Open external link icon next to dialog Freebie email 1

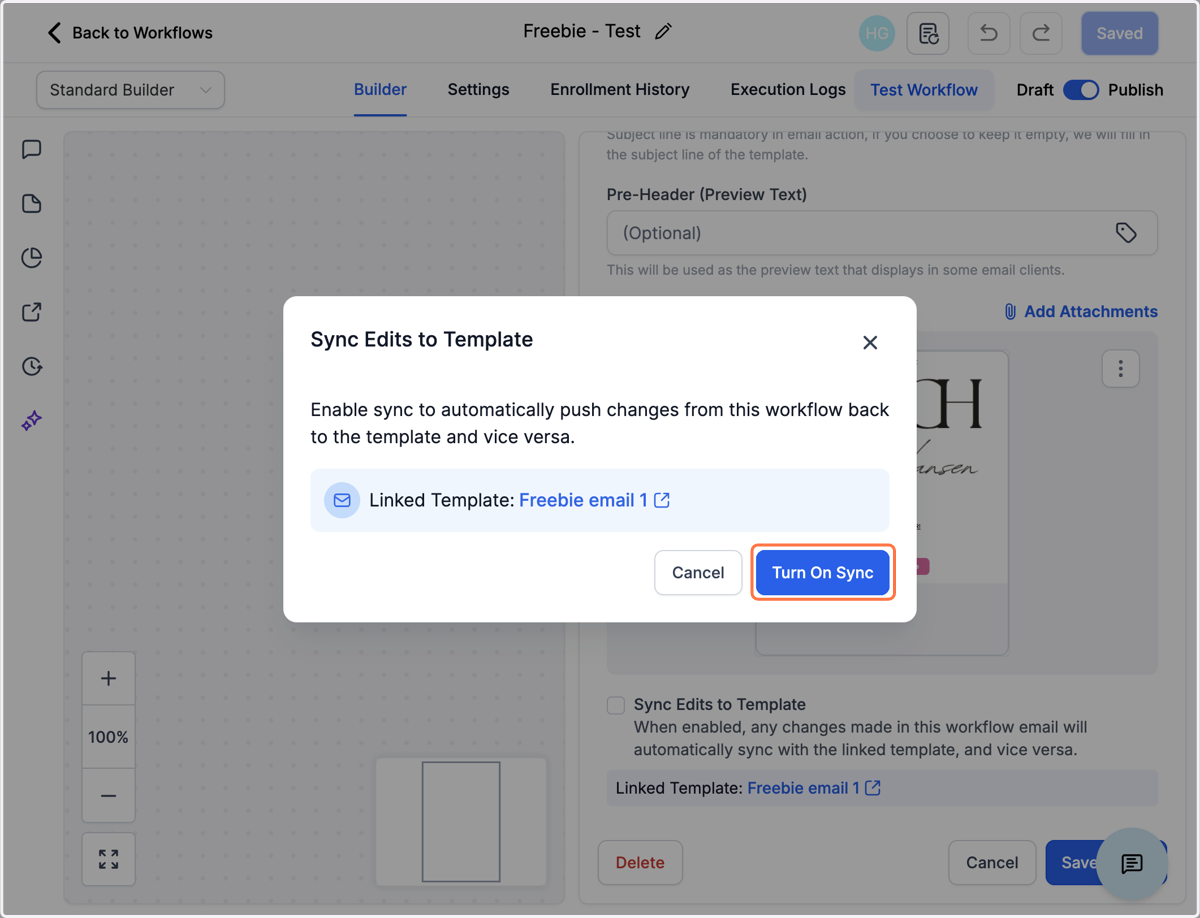pos(662,500)
